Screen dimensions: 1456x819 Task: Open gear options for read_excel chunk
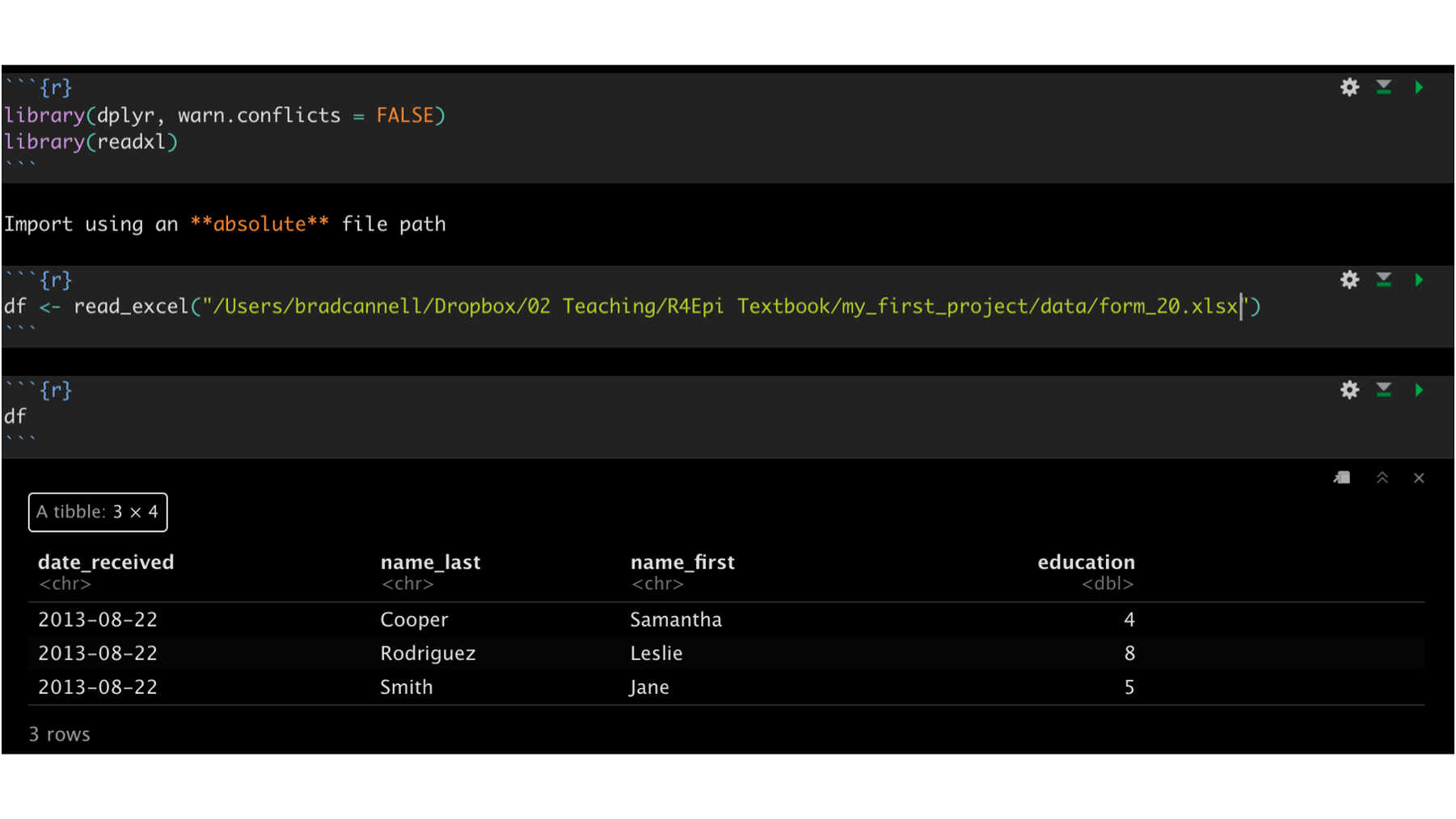1349,280
